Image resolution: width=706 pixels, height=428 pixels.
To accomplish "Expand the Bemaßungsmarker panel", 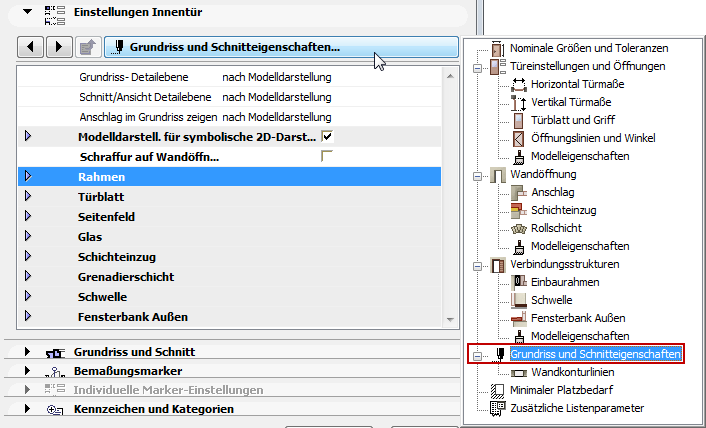I will 27,370.
